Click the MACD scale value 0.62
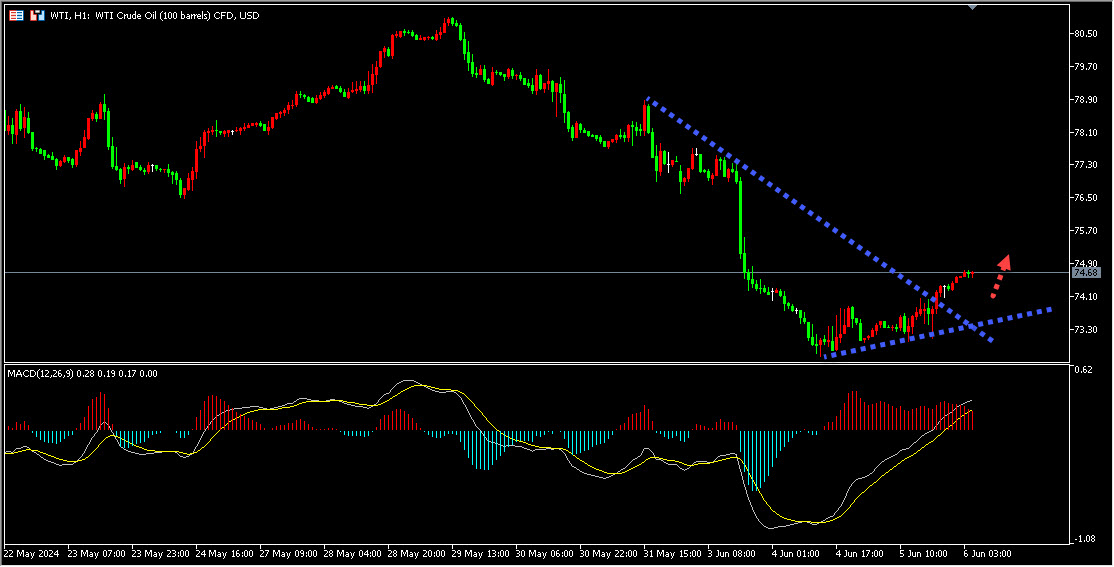 click(x=1084, y=369)
